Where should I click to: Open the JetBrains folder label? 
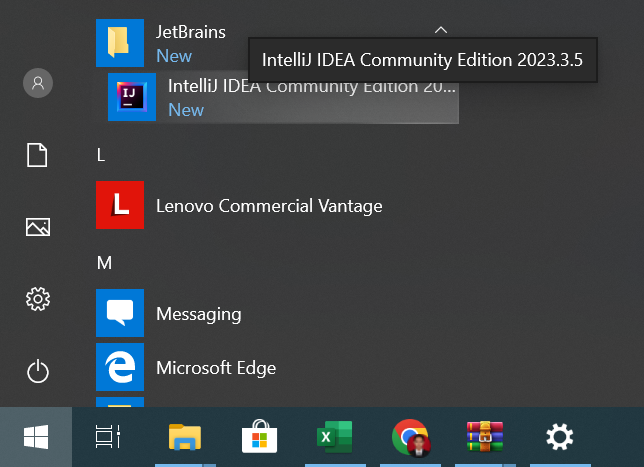pos(191,32)
